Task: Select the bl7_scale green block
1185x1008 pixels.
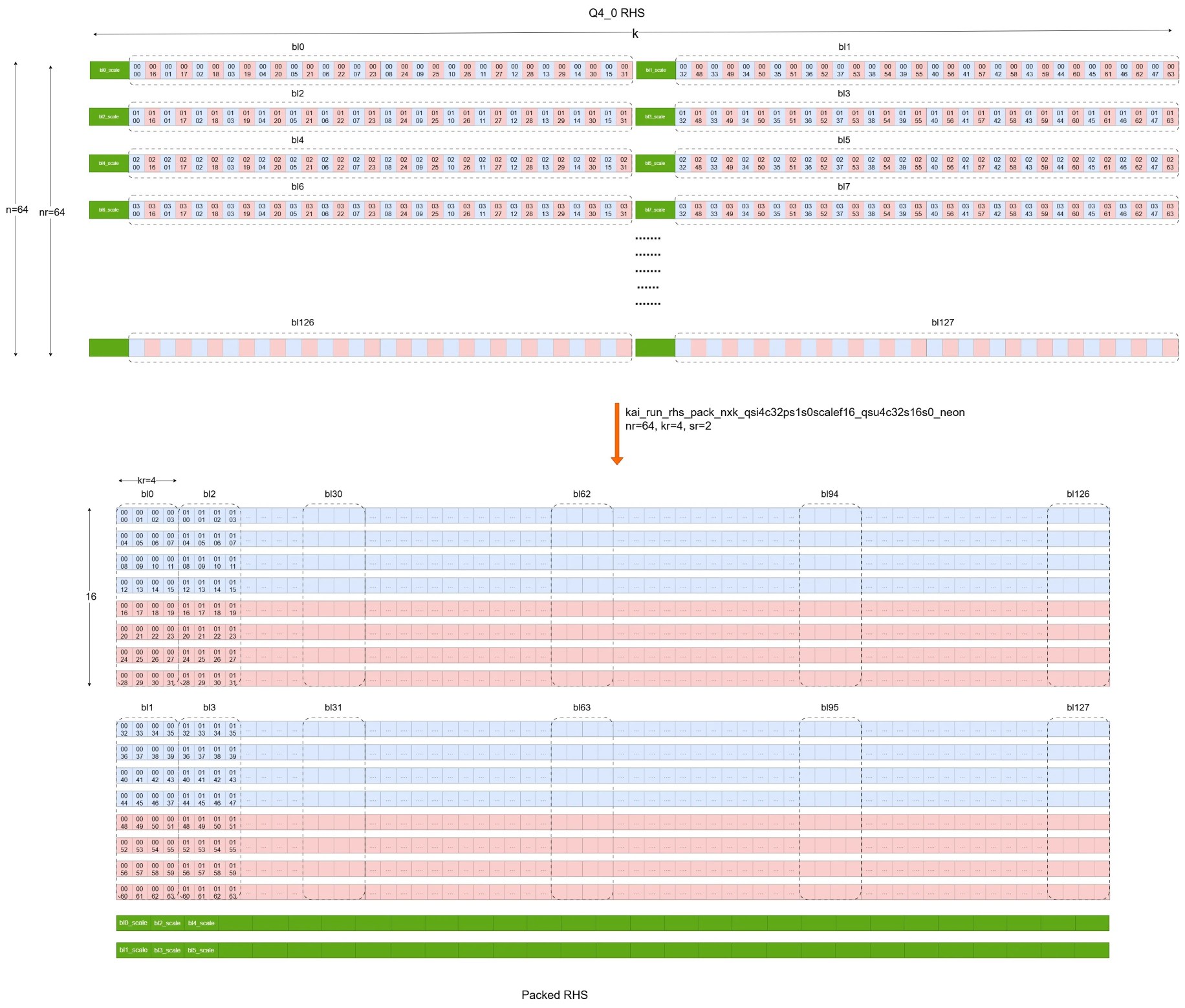Action: 655,210
